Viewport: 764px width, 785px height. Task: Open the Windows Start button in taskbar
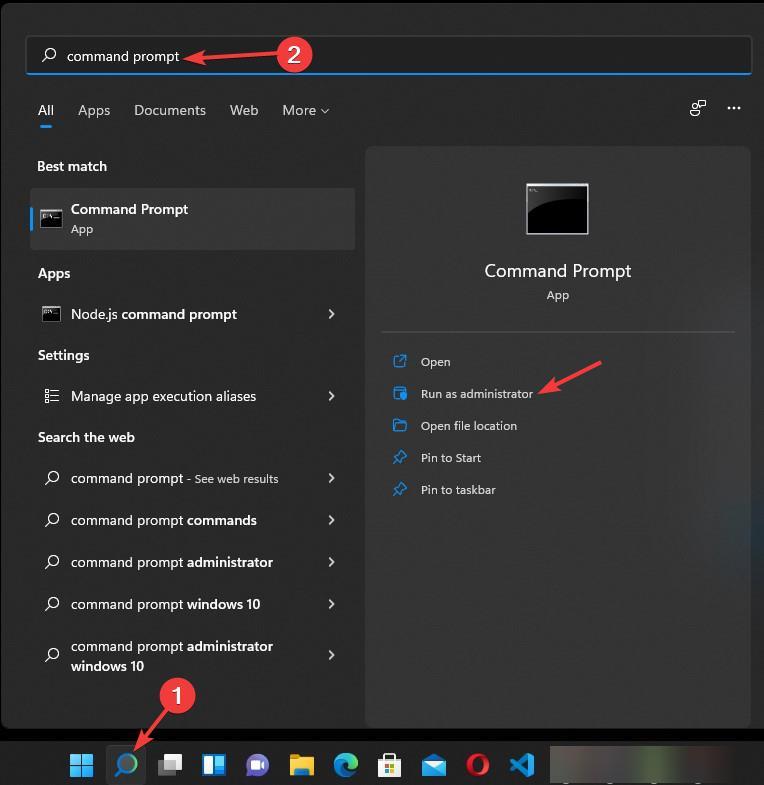[x=82, y=764]
